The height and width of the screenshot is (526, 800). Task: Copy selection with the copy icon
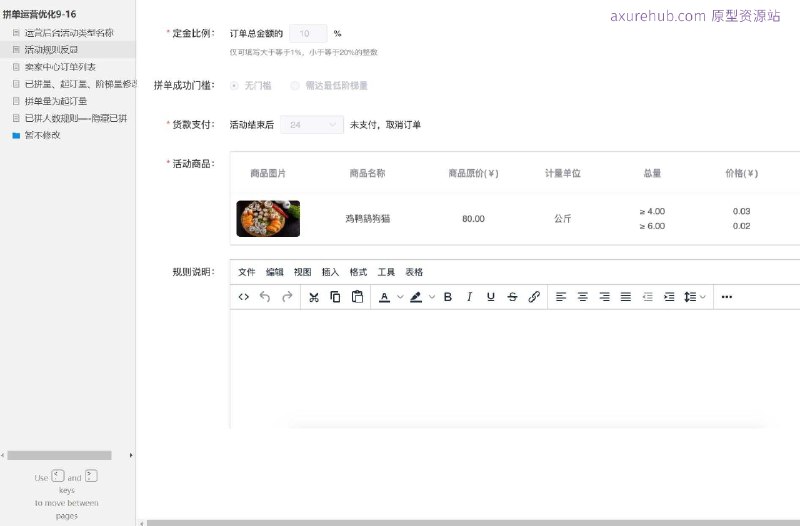335,297
